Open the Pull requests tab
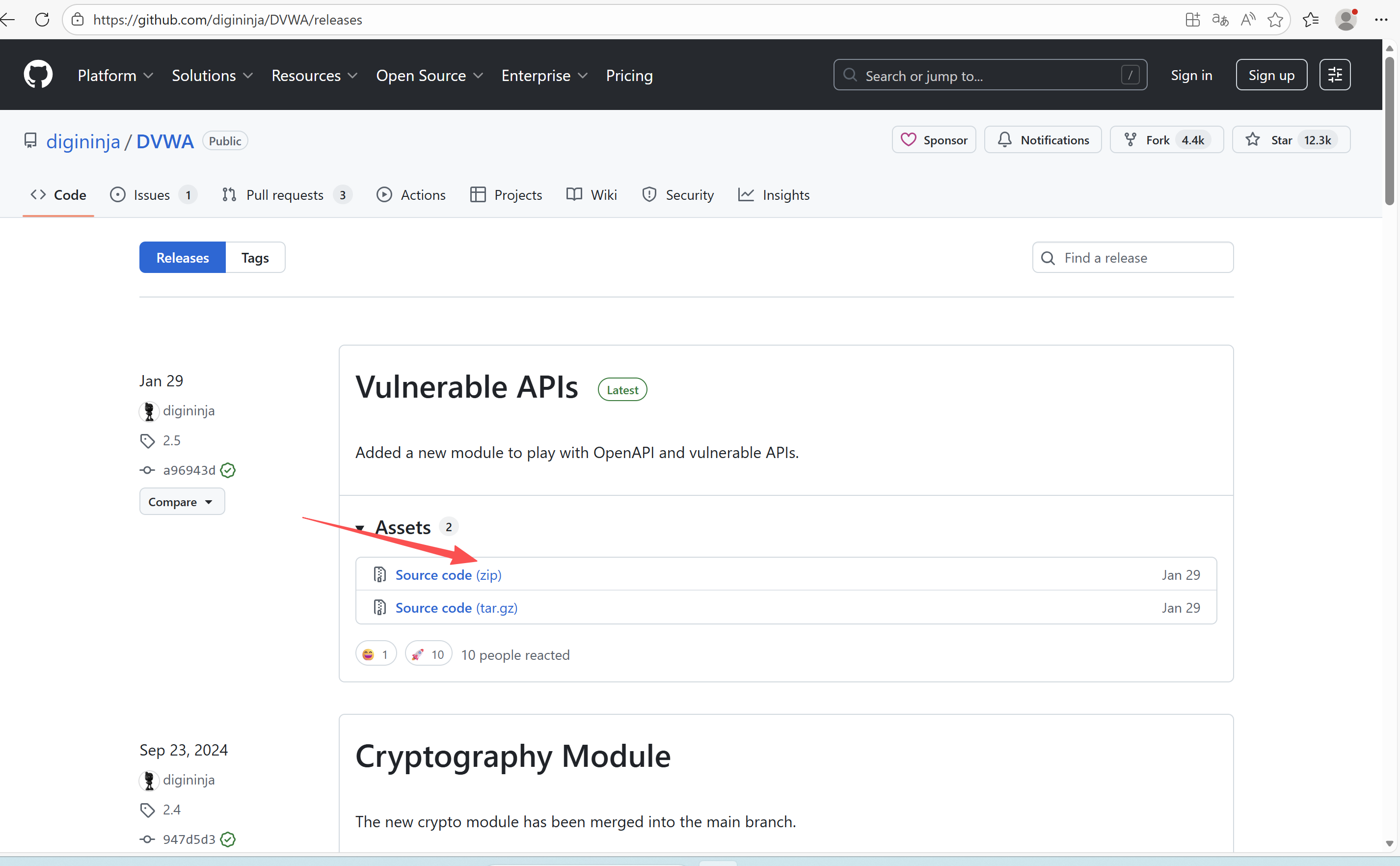The height and width of the screenshot is (866, 1400). coord(285,195)
